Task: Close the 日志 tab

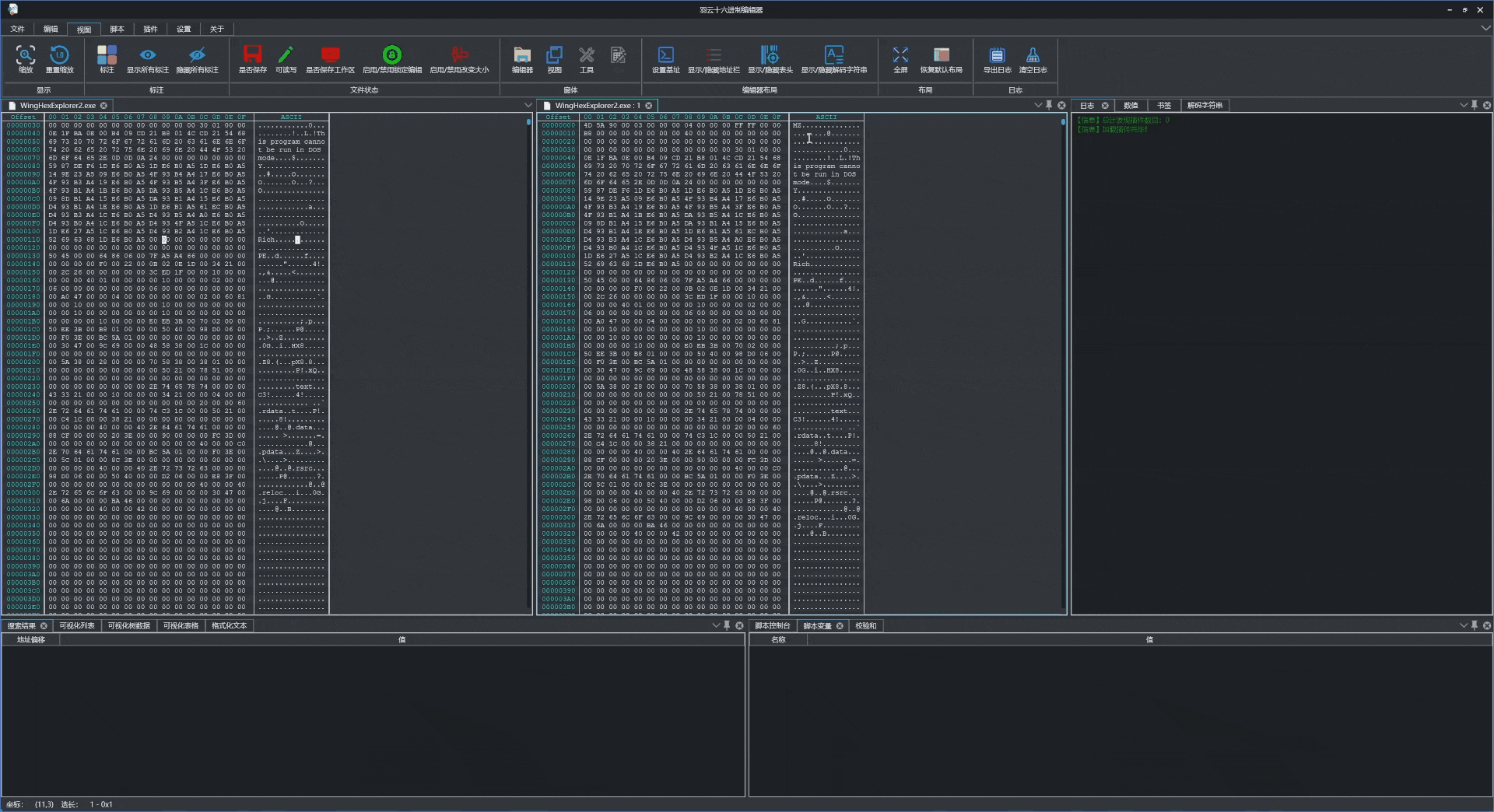Action: coord(1105,105)
